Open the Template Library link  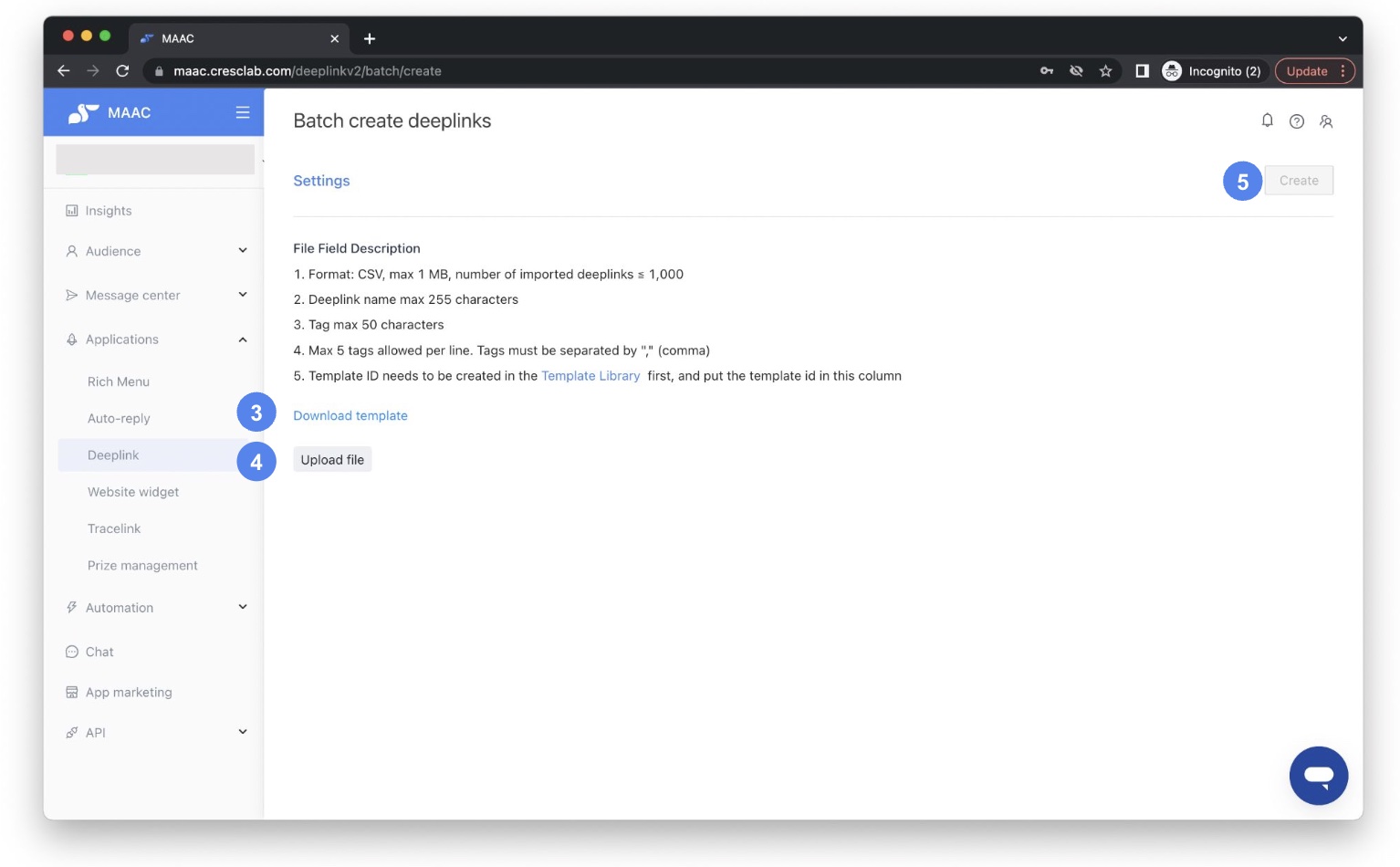(x=590, y=375)
